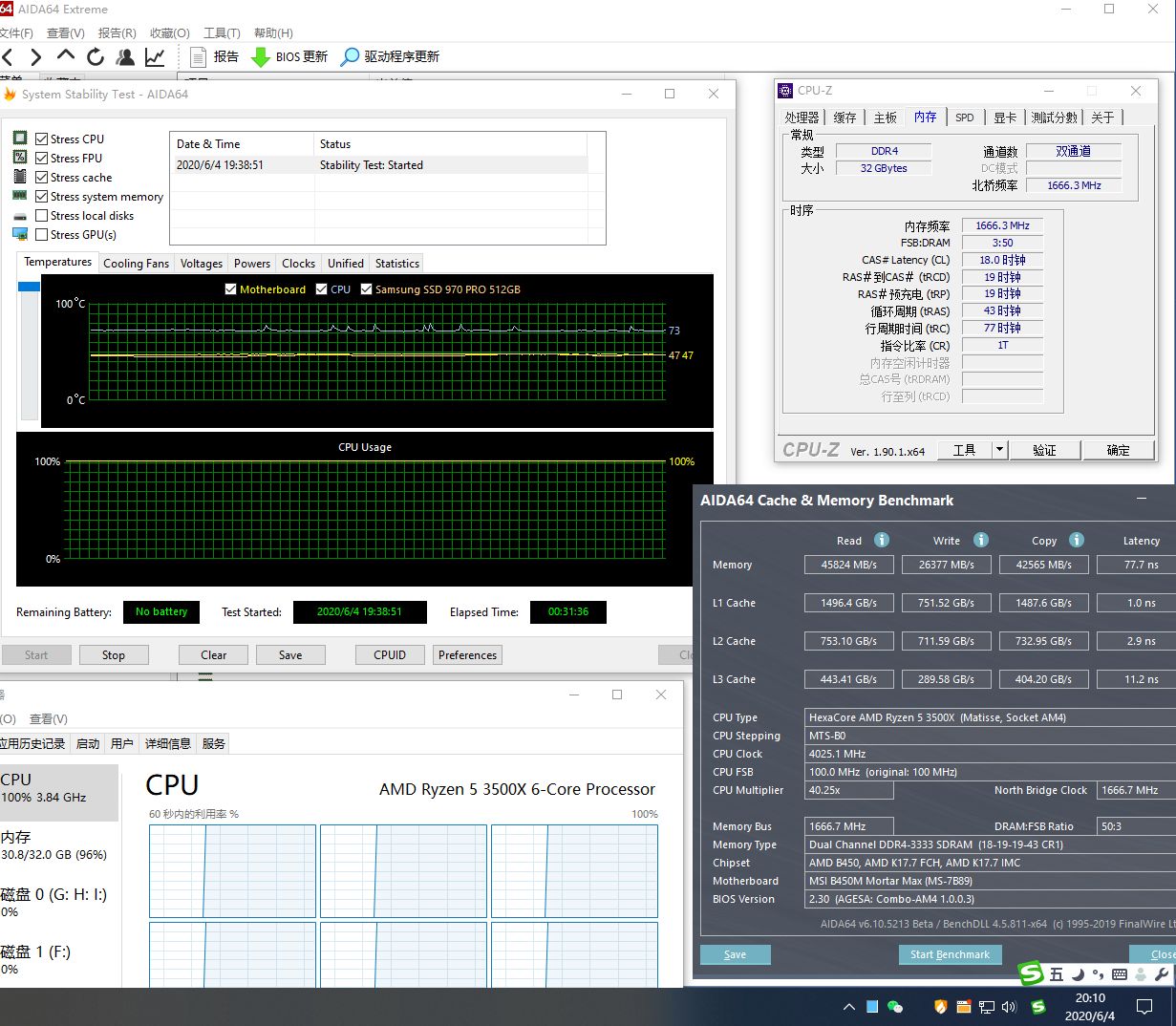Screen dimensions: 1176x1026
Task: Show hidden system tray icons
Action: (x=848, y=1007)
